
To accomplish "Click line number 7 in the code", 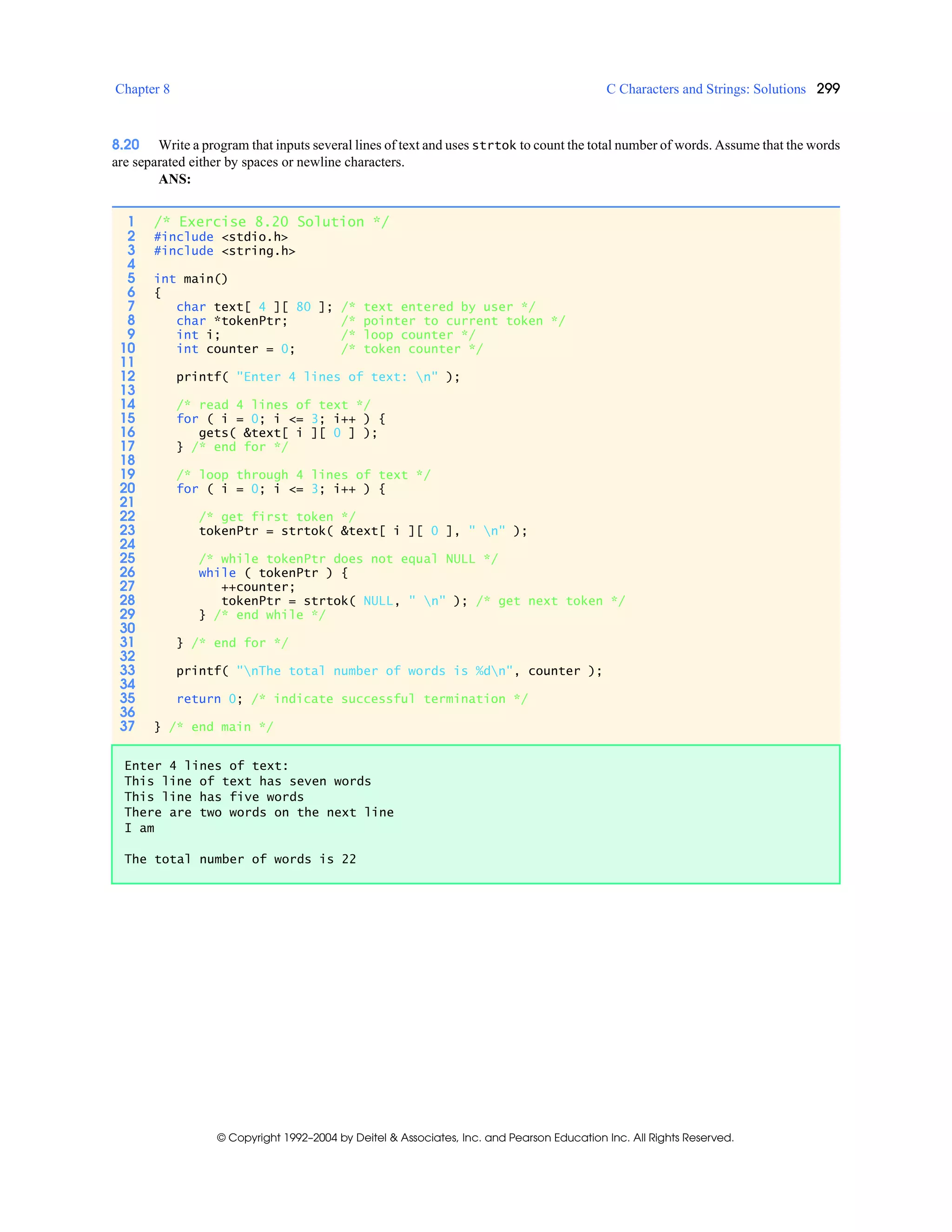I will [x=131, y=306].
